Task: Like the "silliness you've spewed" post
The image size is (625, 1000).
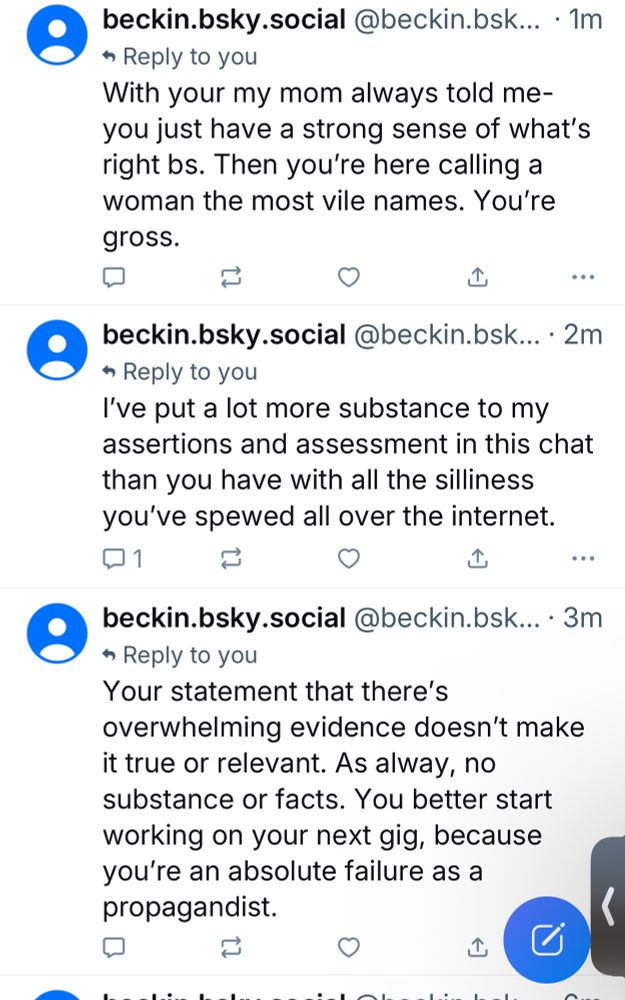Action: tap(348, 559)
